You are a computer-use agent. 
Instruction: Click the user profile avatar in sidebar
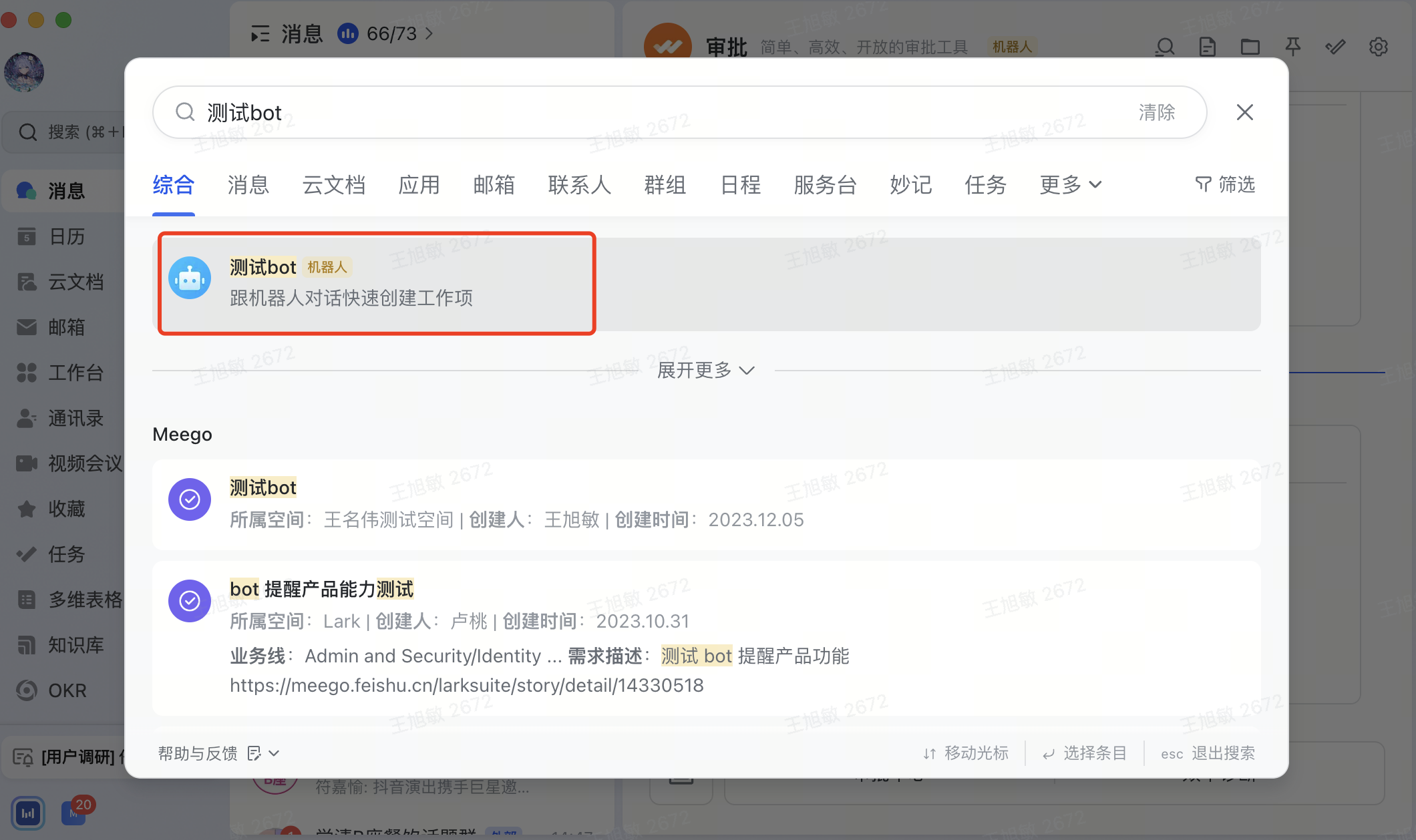pyautogui.click(x=24, y=71)
